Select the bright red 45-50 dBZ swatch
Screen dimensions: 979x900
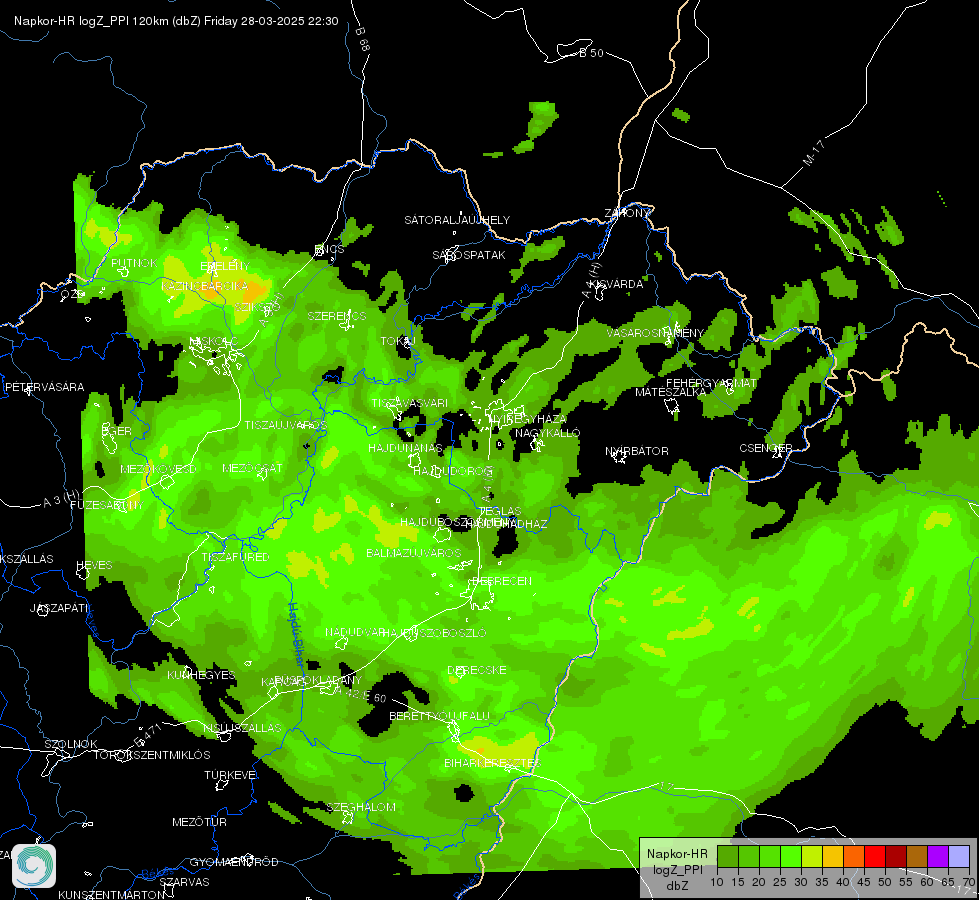tap(875, 857)
